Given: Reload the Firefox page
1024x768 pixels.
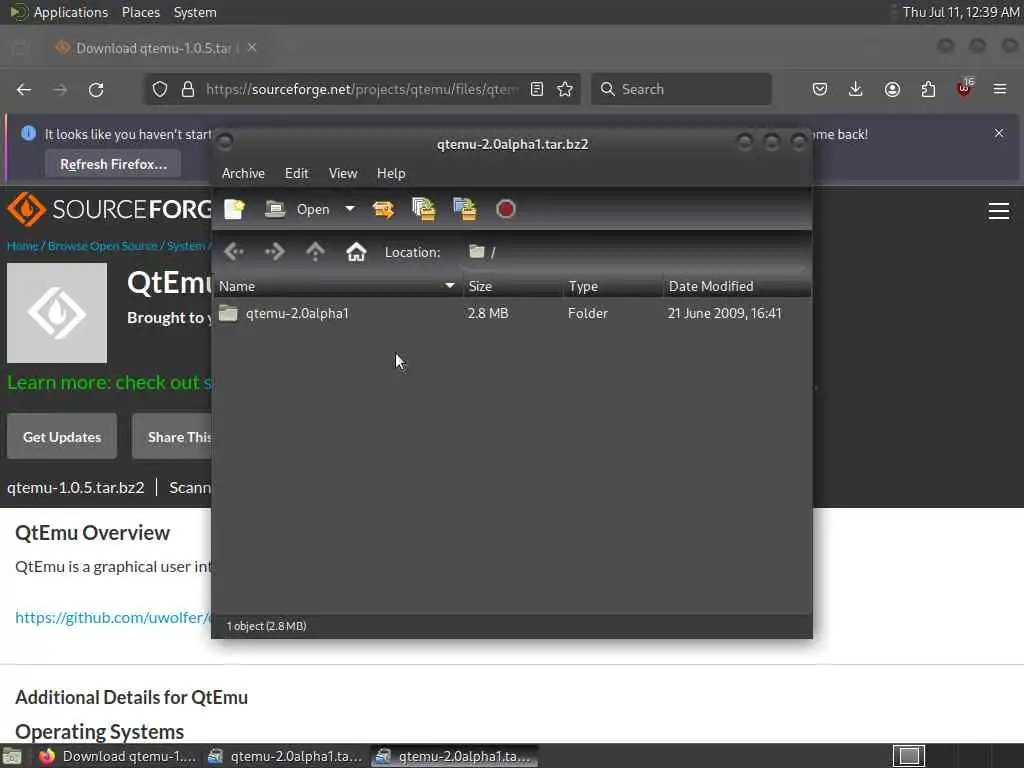Looking at the screenshot, I should [96, 89].
